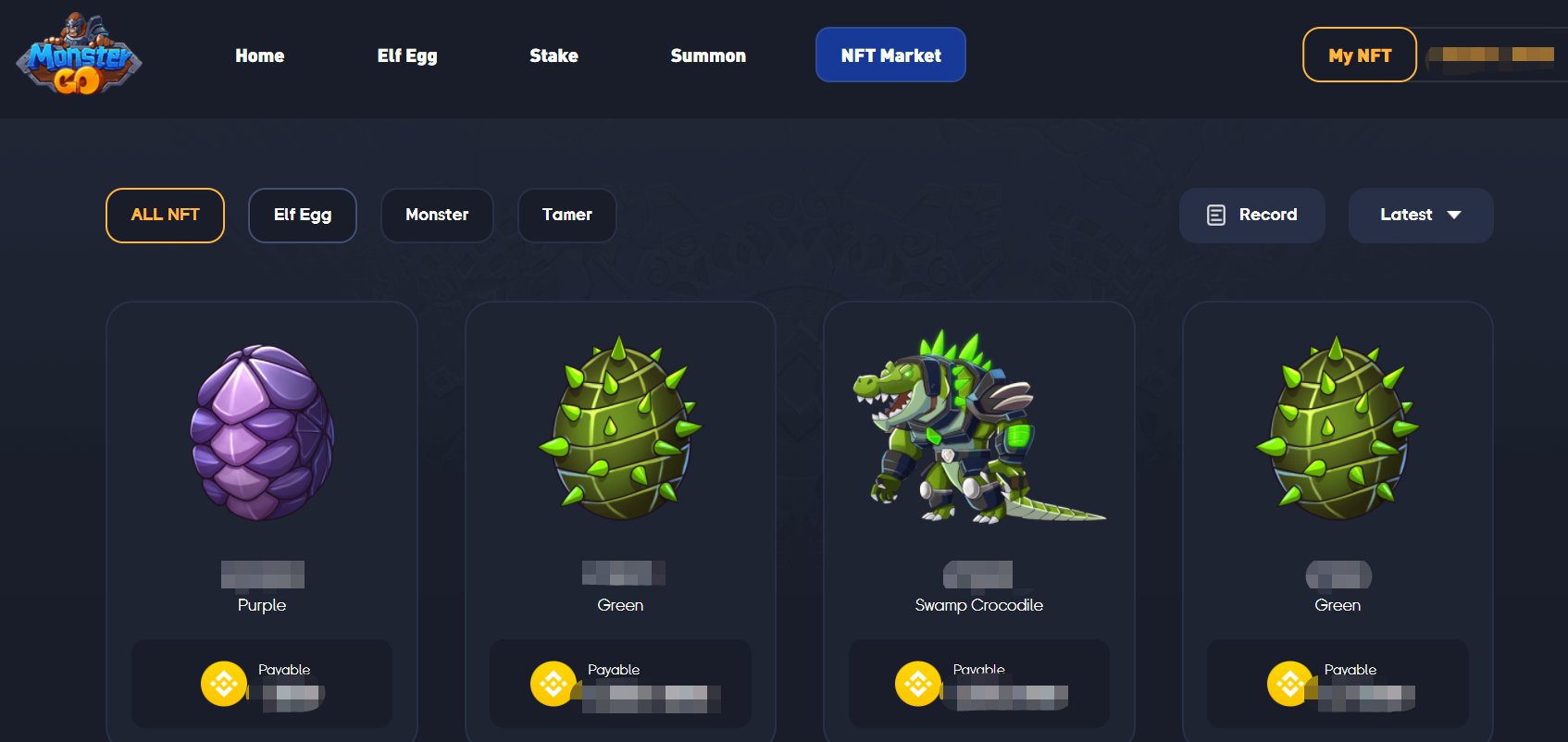Filter by ALL NFT
This screenshot has height=742, width=1568.
[x=165, y=216]
